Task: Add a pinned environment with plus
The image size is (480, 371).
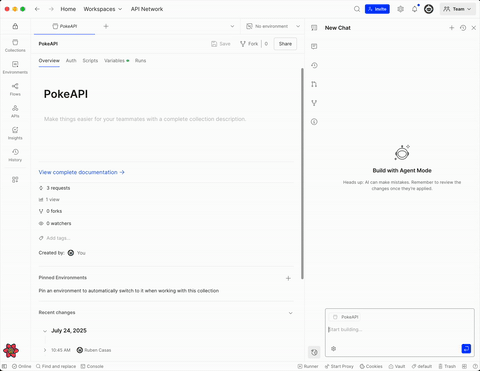Action: click(x=288, y=278)
